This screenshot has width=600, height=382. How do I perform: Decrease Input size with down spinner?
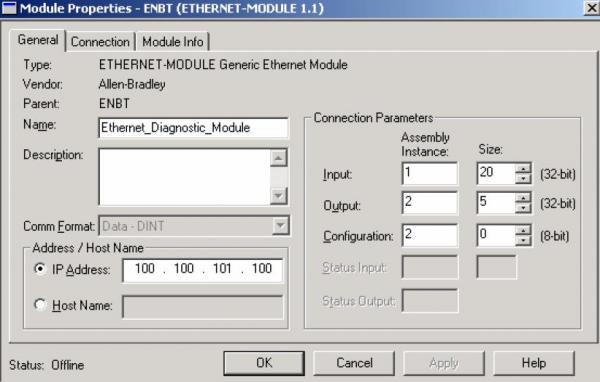point(523,179)
